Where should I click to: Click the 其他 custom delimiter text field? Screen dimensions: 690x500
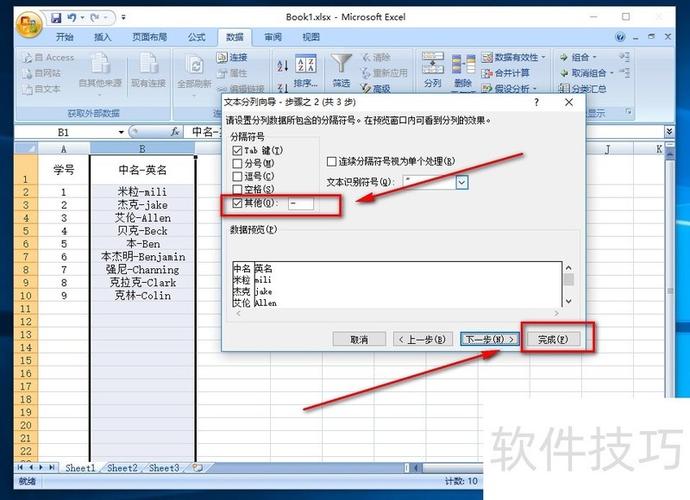point(301,203)
